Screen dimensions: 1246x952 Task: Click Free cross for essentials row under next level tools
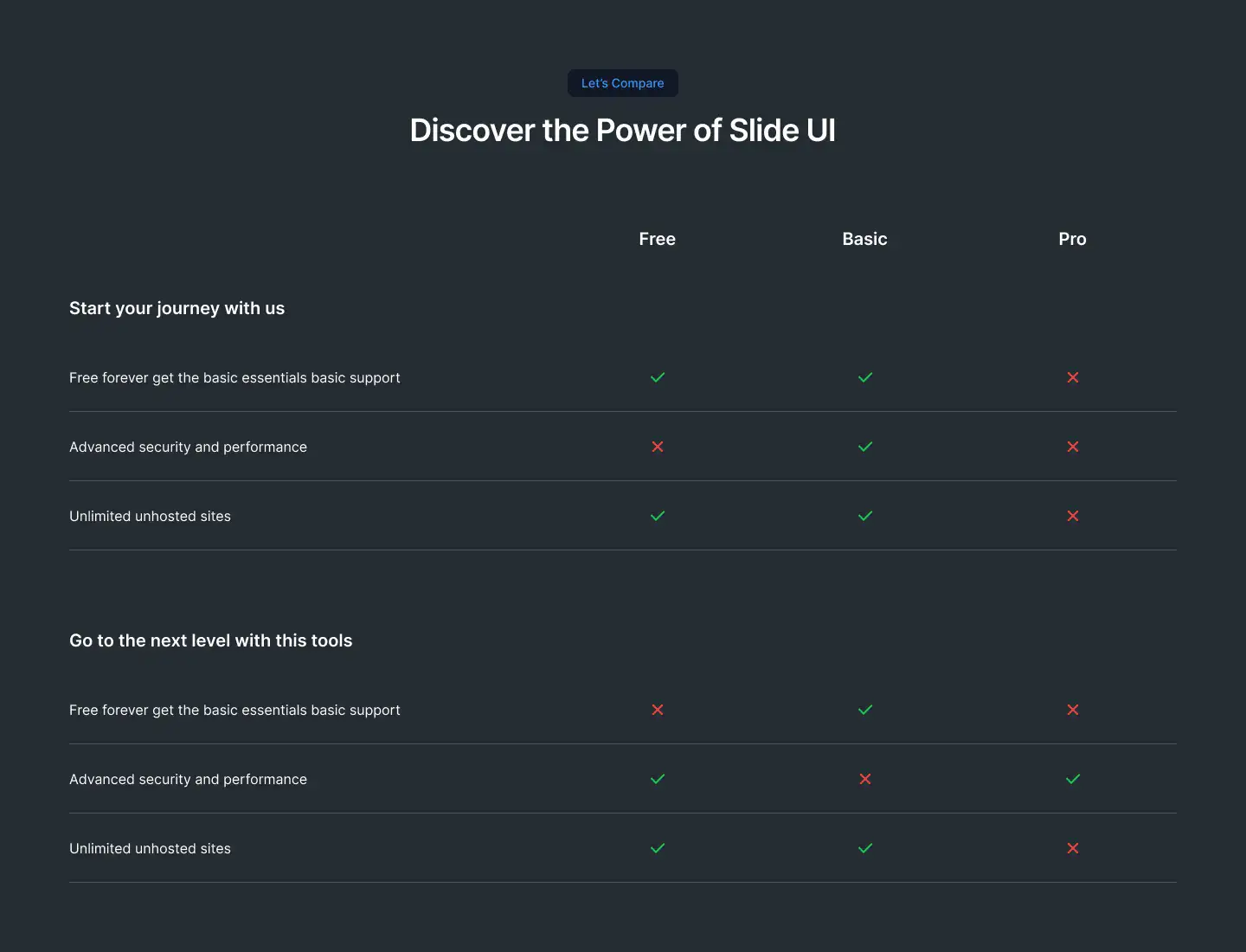tap(658, 710)
